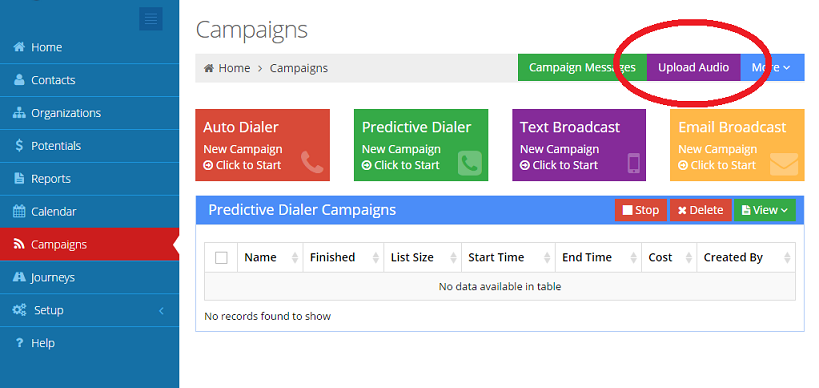Start a new Email Broadcast campaign
The image size is (819, 388).
click(x=737, y=145)
